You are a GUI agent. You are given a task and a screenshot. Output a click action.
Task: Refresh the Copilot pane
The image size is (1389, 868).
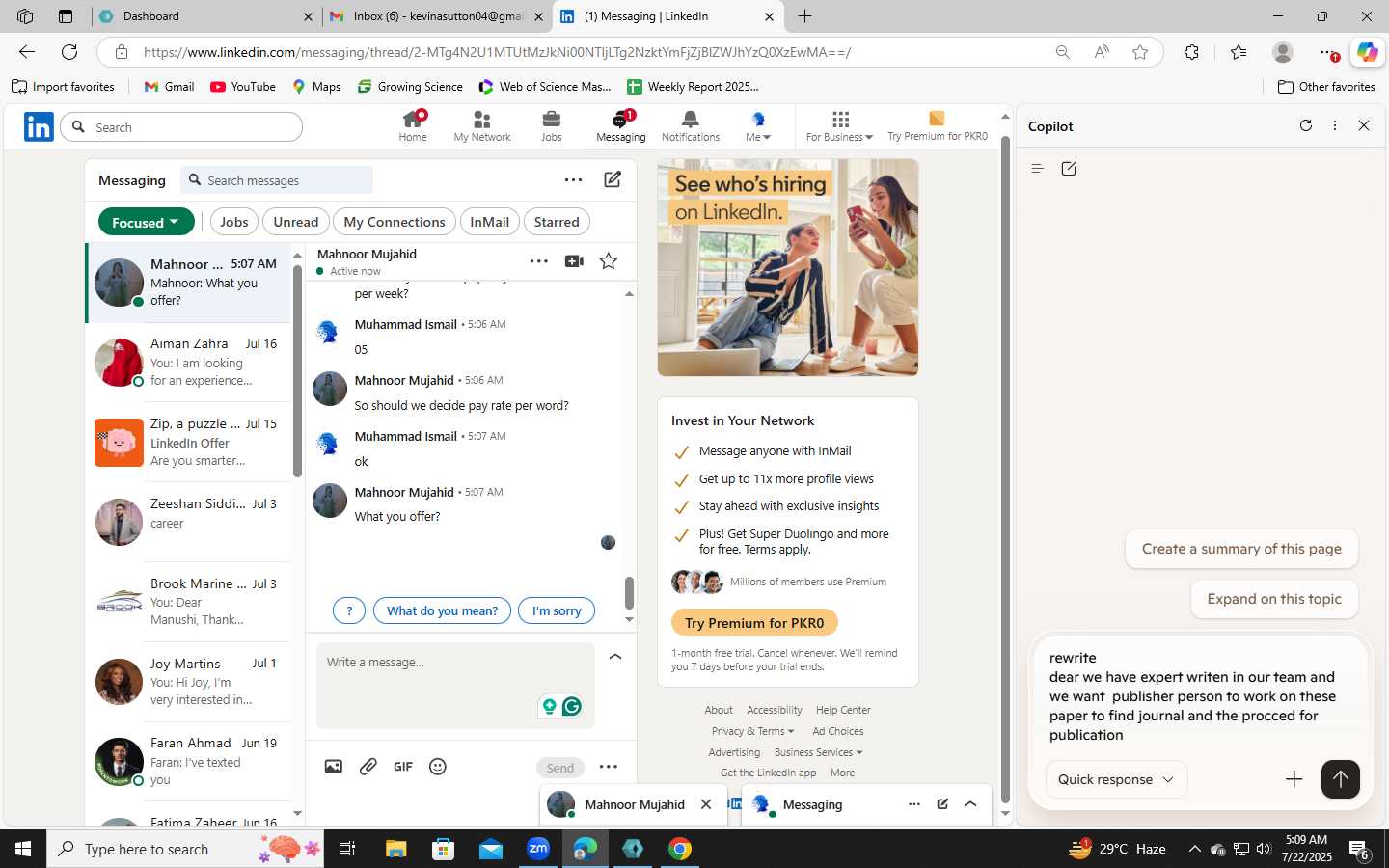click(x=1306, y=125)
